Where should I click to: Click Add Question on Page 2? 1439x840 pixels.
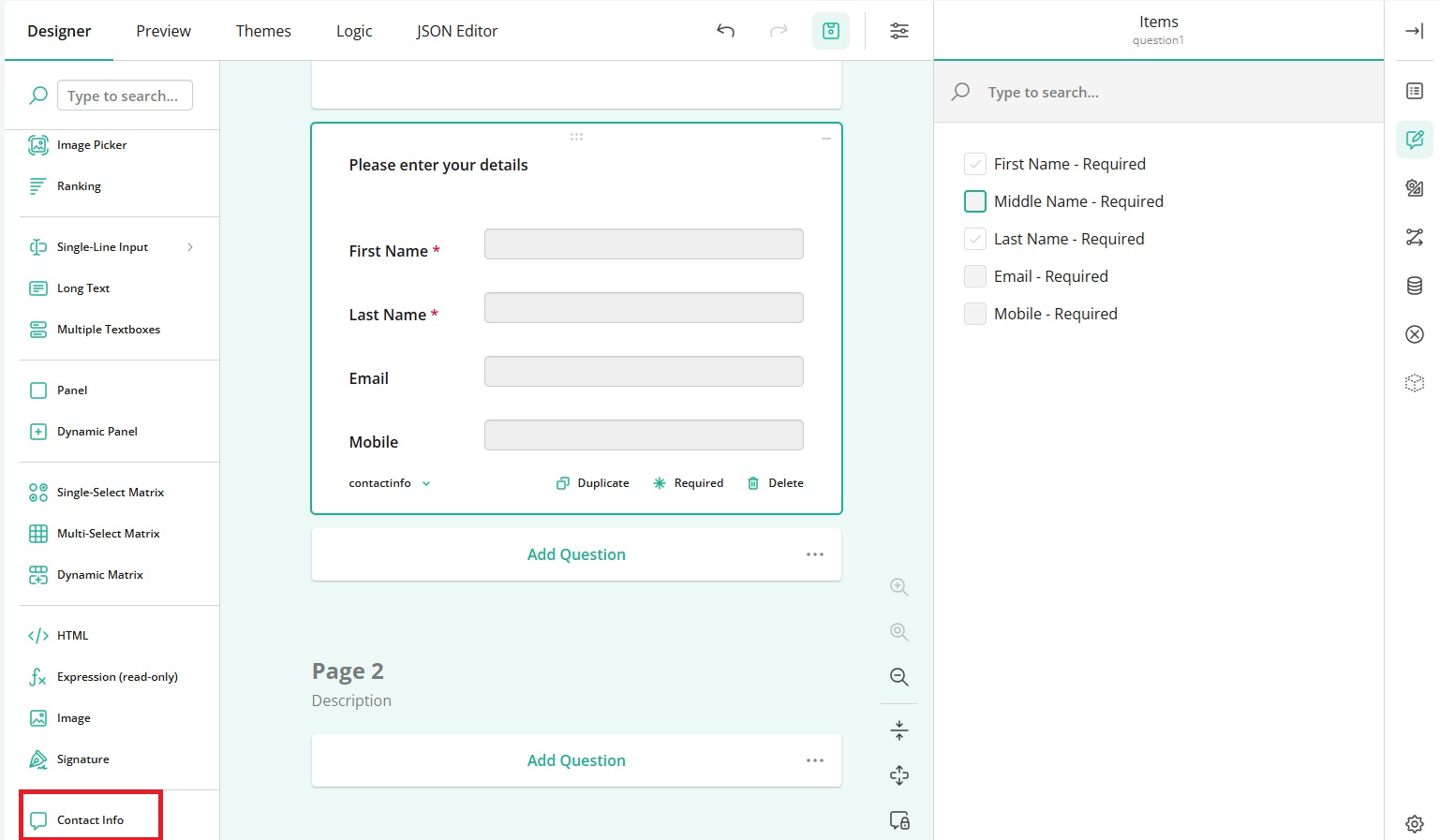pos(576,760)
